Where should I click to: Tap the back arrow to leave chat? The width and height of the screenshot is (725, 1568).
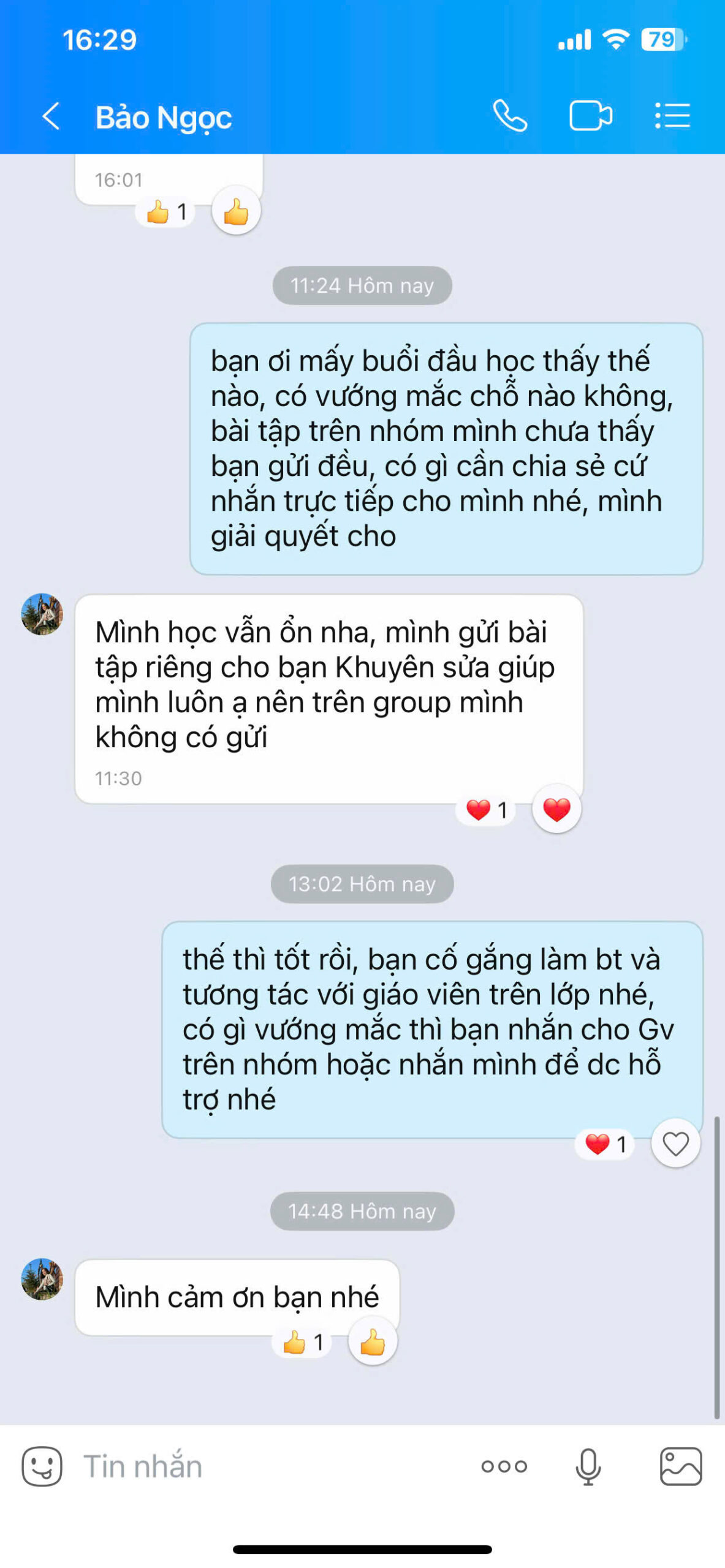(51, 116)
